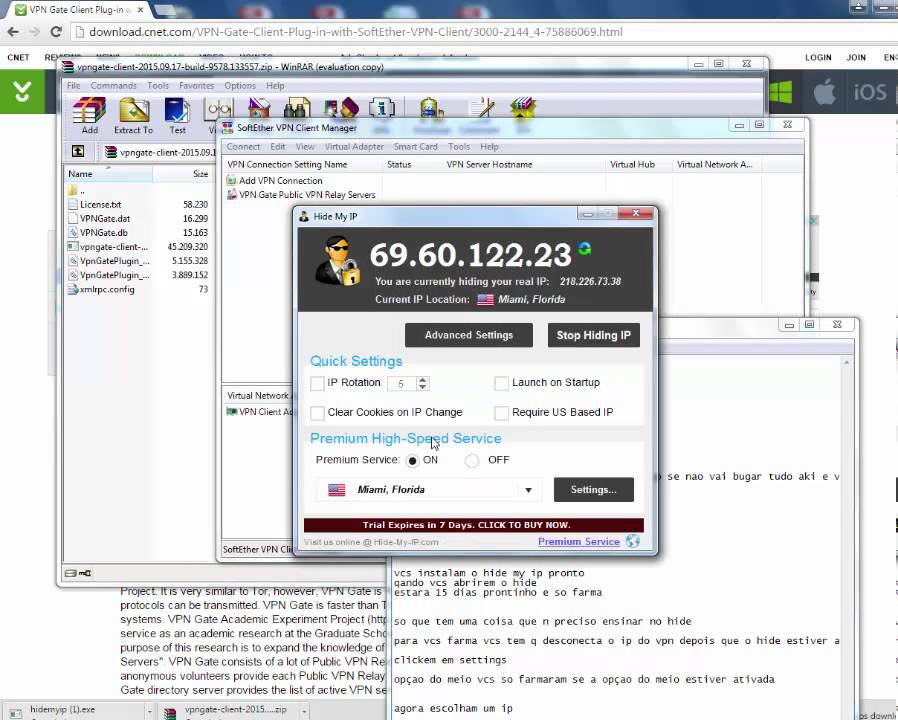Open the Premium Service link

click(578, 541)
